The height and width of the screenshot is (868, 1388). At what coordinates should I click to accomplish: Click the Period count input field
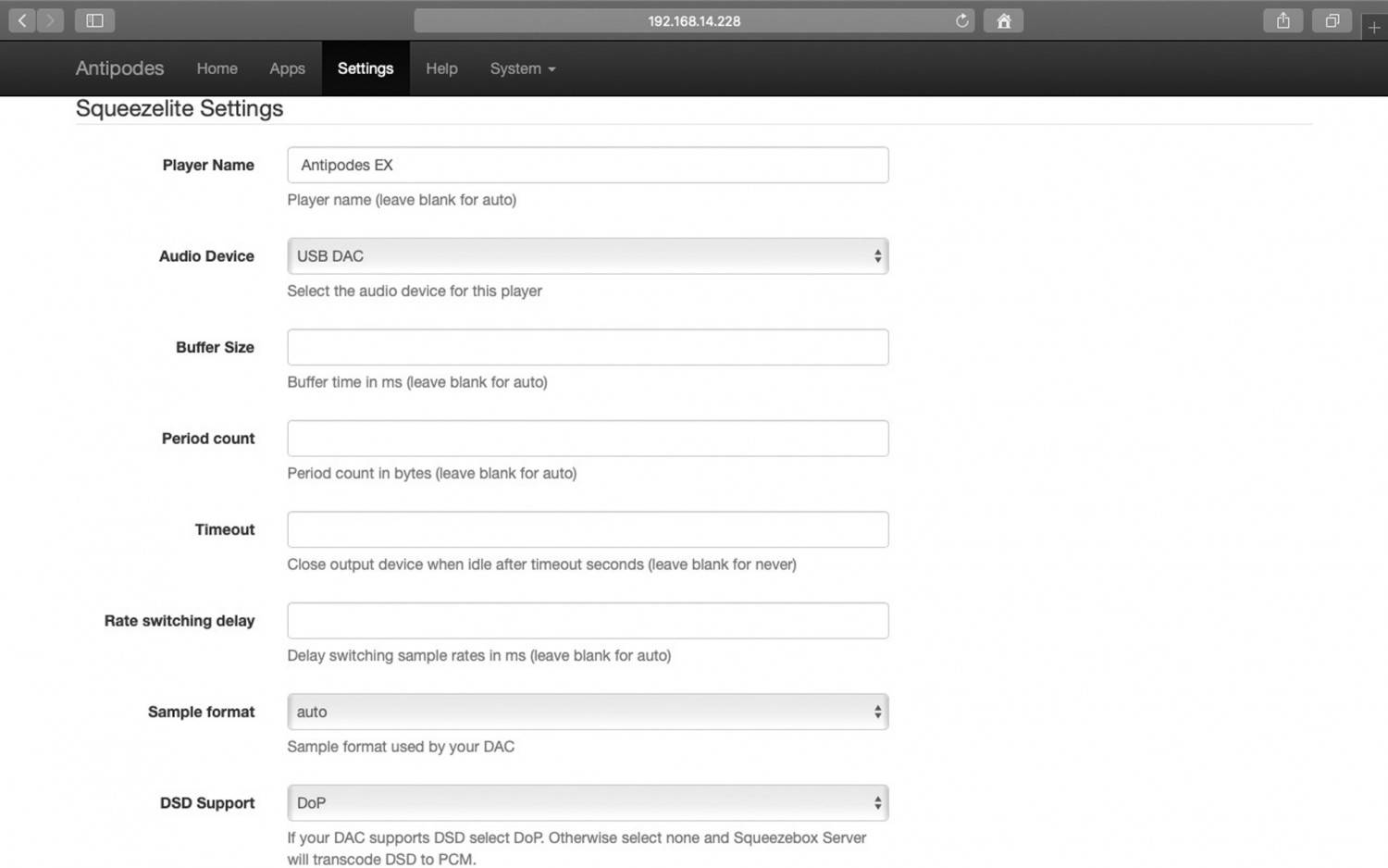pos(588,439)
